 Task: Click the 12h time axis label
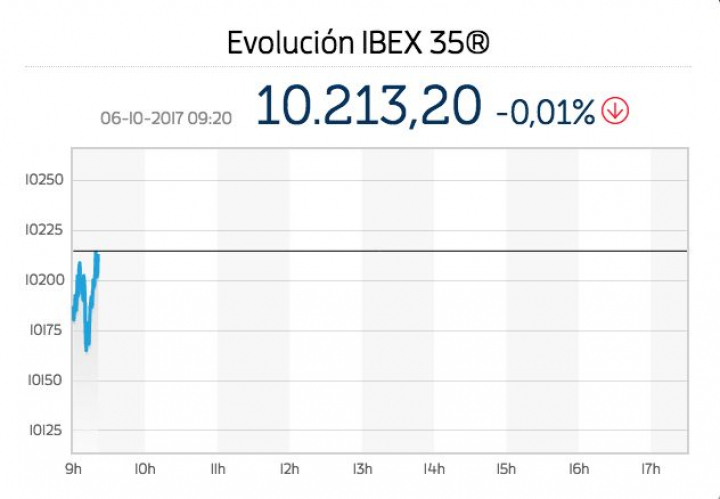tap(290, 468)
